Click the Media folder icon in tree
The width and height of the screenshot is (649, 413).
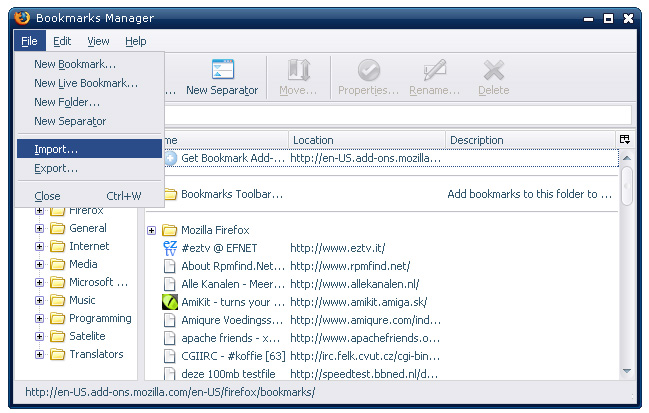click(58, 264)
